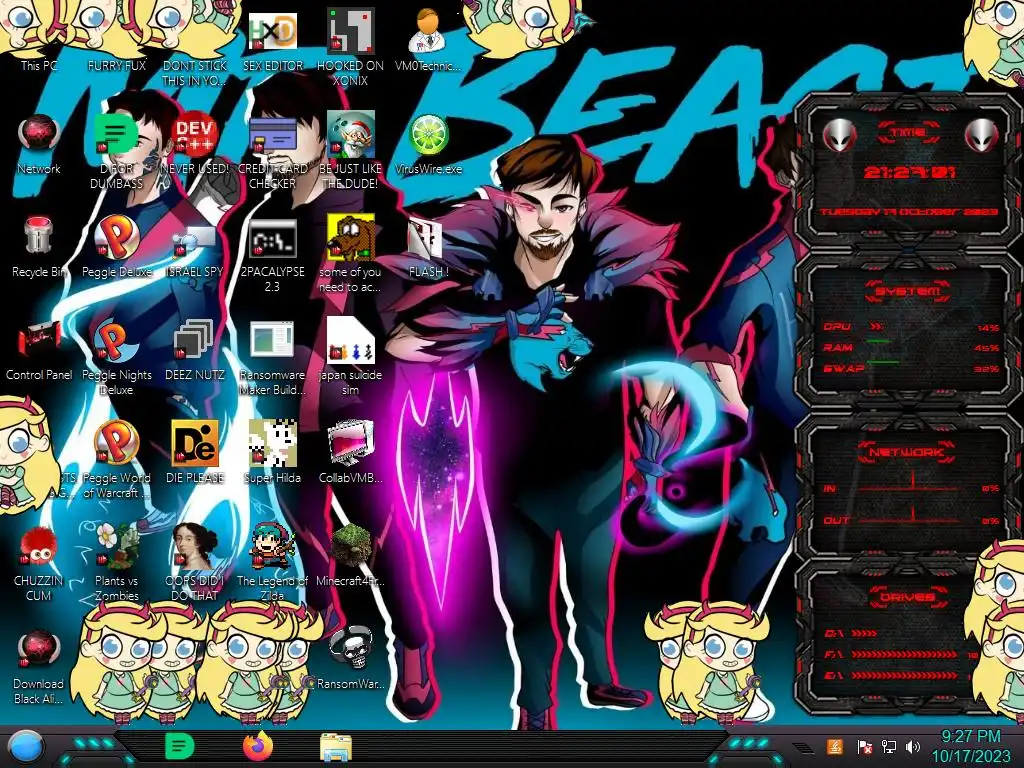Open the HxD hex editor desktop shortcut
The height and width of the screenshot is (768, 1024).
[x=273, y=32]
